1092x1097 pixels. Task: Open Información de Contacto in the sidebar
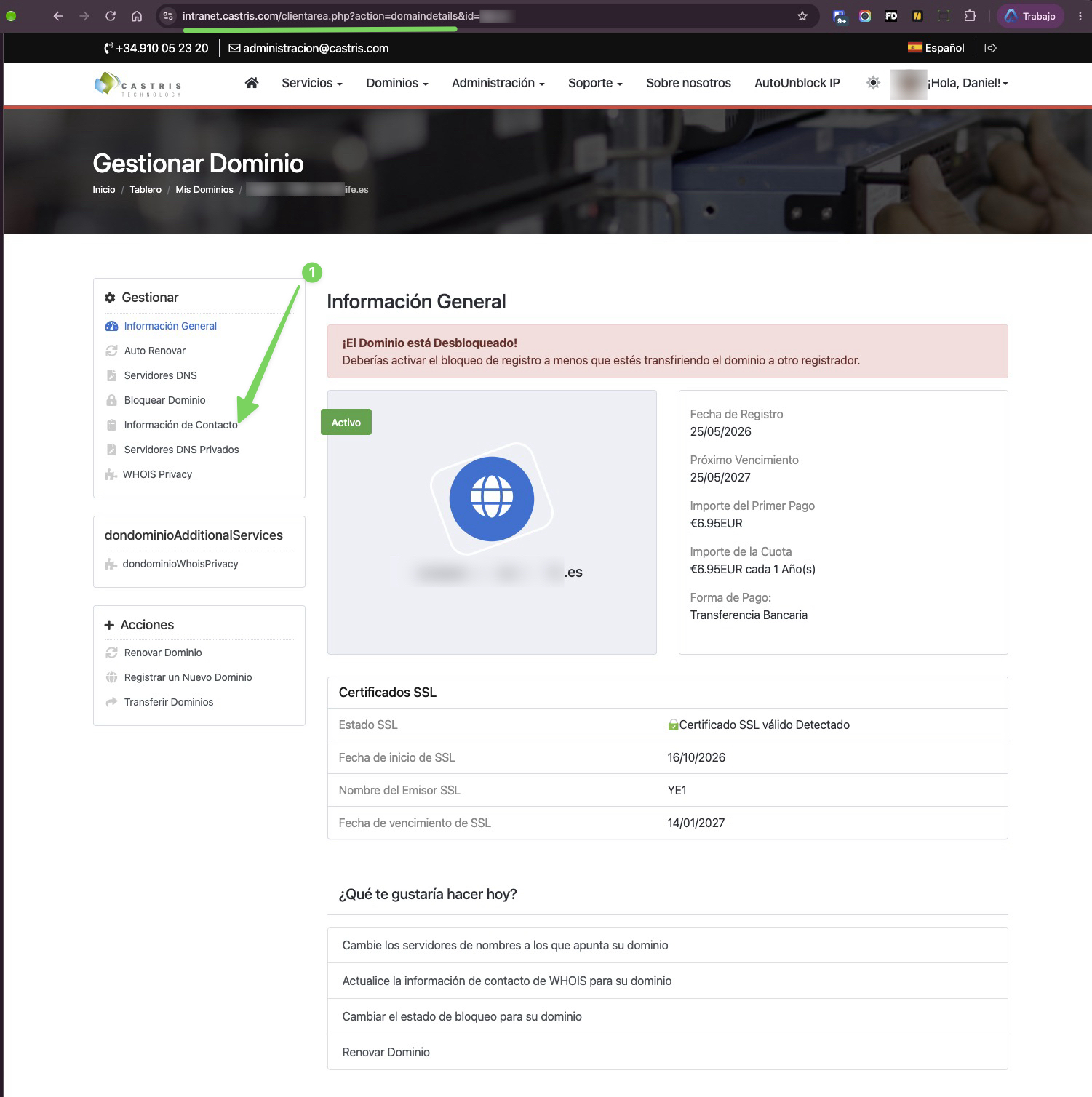(x=180, y=425)
